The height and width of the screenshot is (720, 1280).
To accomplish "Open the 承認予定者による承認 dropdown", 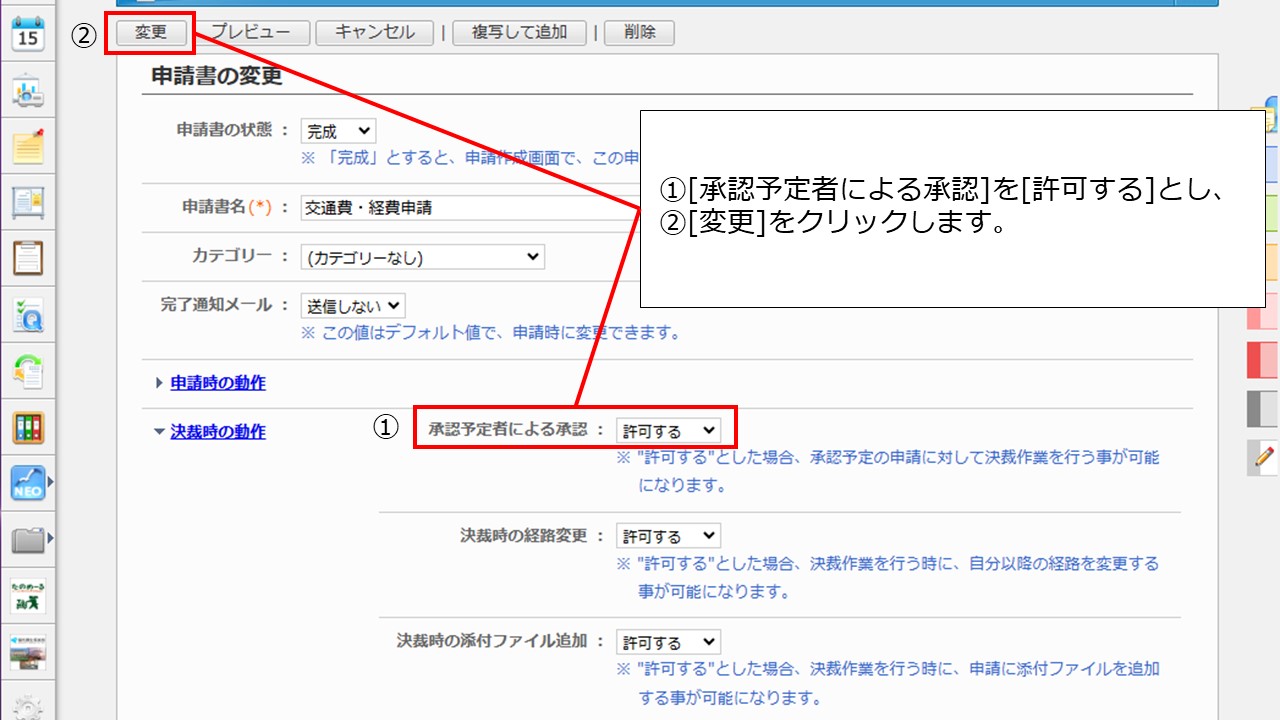I will coord(667,430).
